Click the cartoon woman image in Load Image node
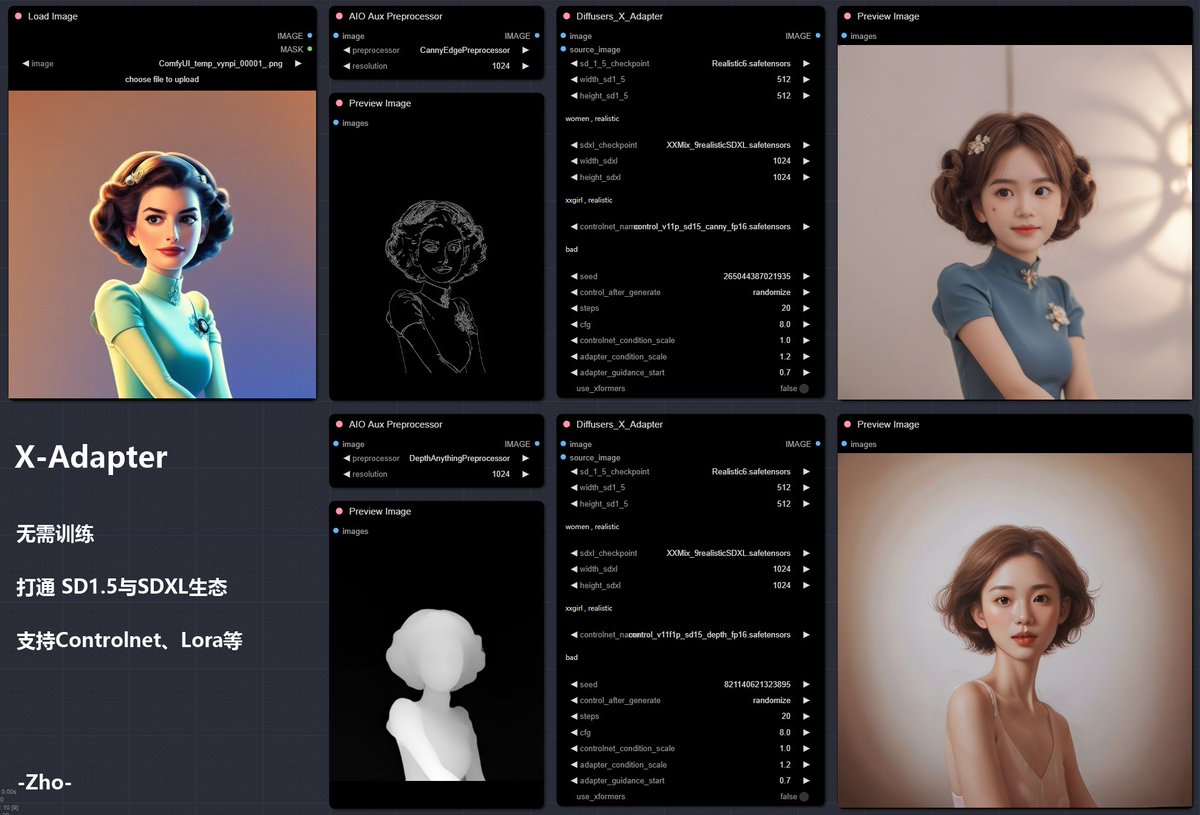Image resolution: width=1200 pixels, height=815 pixels. [x=162, y=244]
